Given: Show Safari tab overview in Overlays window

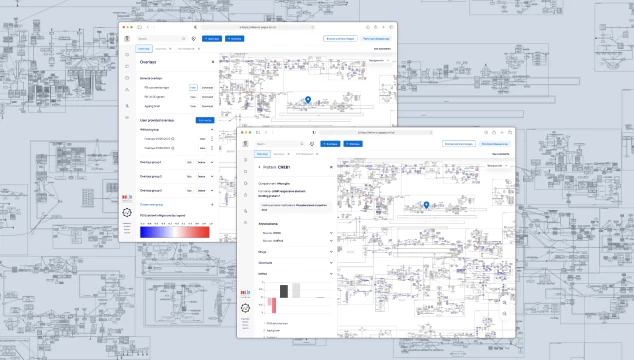Looking at the screenshot, I should (391, 27).
